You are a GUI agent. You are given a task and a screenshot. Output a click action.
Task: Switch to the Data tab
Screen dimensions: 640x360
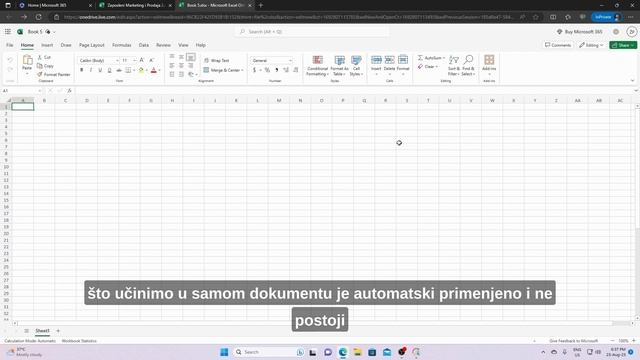[x=144, y=45]
